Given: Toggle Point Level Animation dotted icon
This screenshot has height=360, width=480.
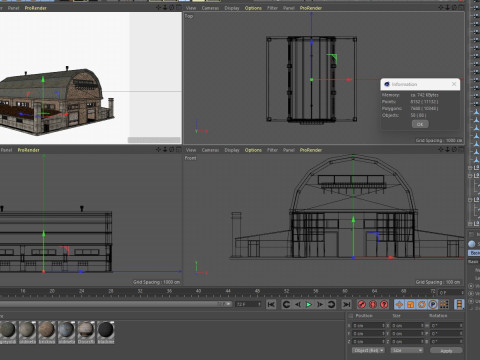Looking at the screenshot, I should tap(444, 304).
